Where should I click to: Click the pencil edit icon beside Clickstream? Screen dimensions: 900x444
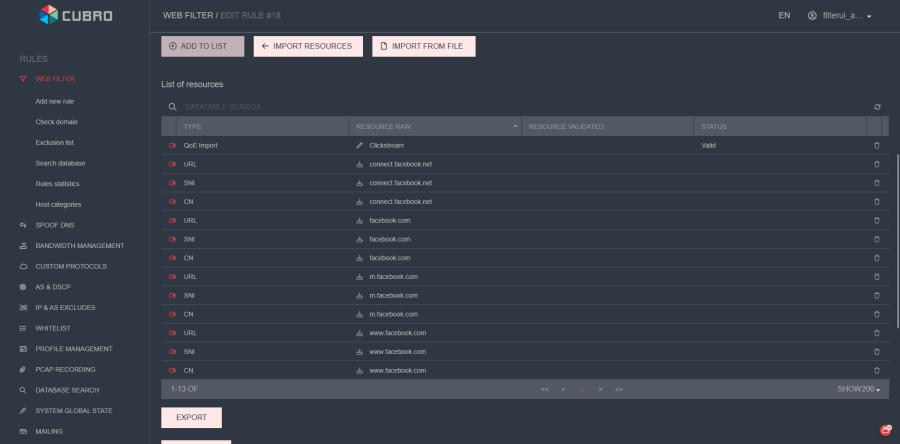click(x=359, y=146)
